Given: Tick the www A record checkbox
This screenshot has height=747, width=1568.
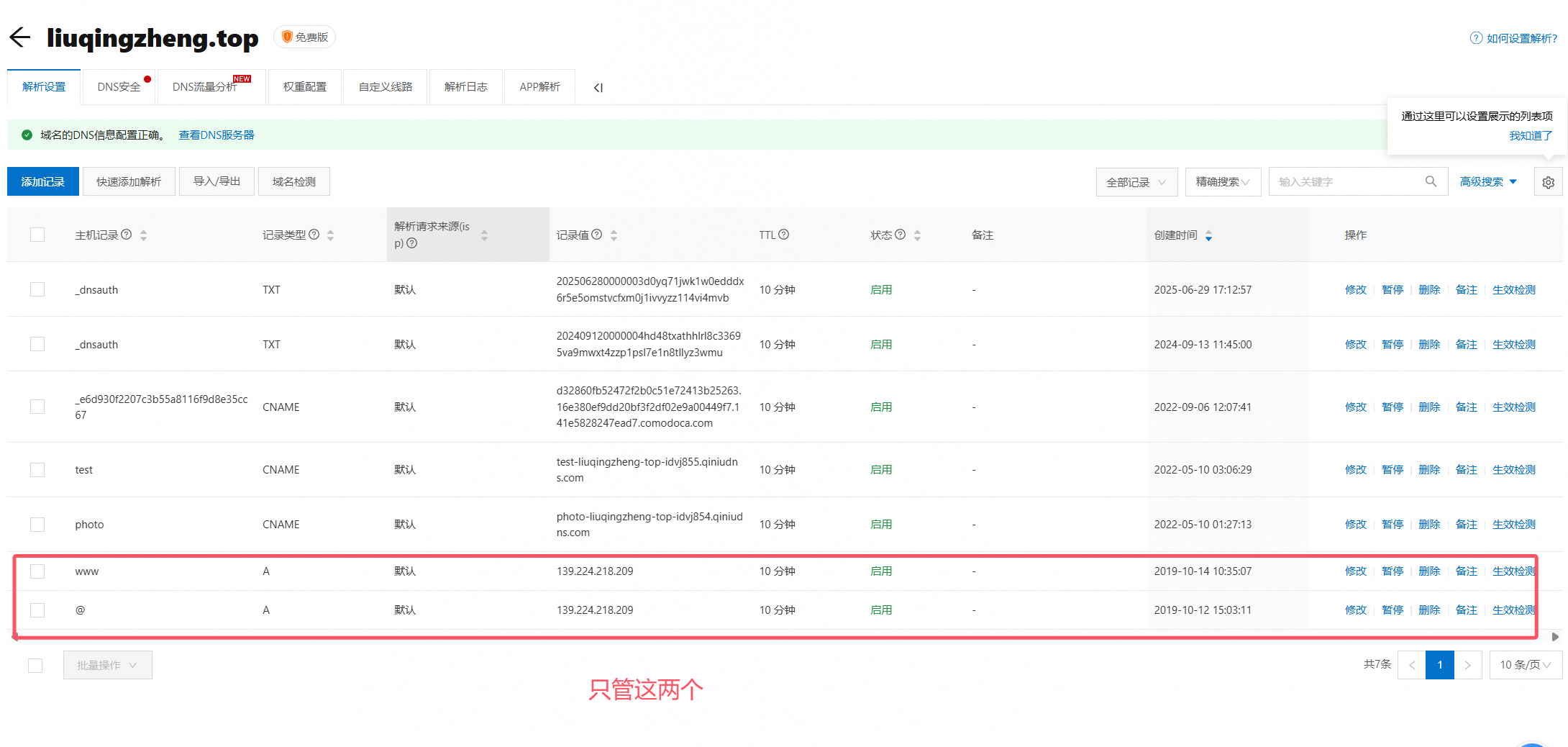Looking at the screenshot, I should [x=37, y=571].
